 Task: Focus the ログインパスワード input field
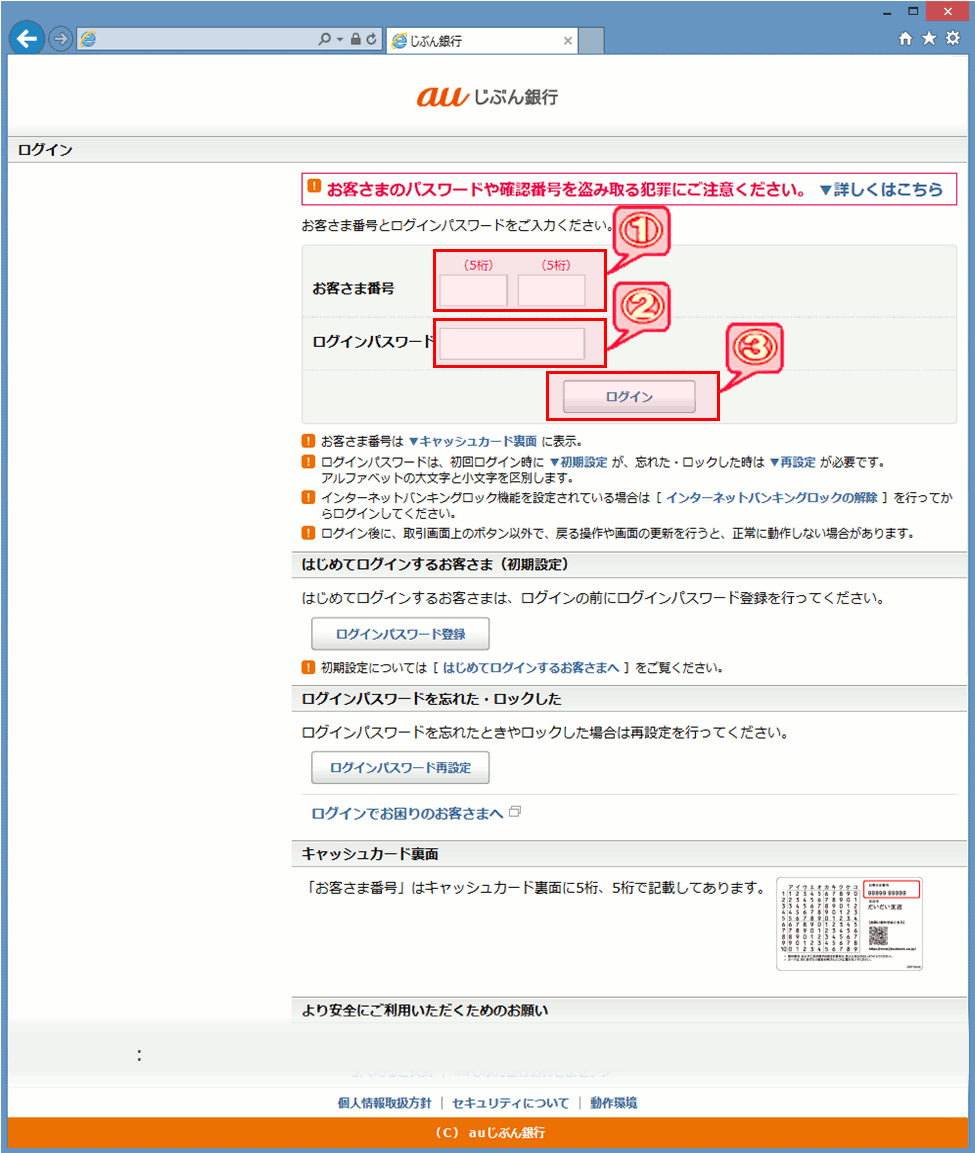(512, 343)
